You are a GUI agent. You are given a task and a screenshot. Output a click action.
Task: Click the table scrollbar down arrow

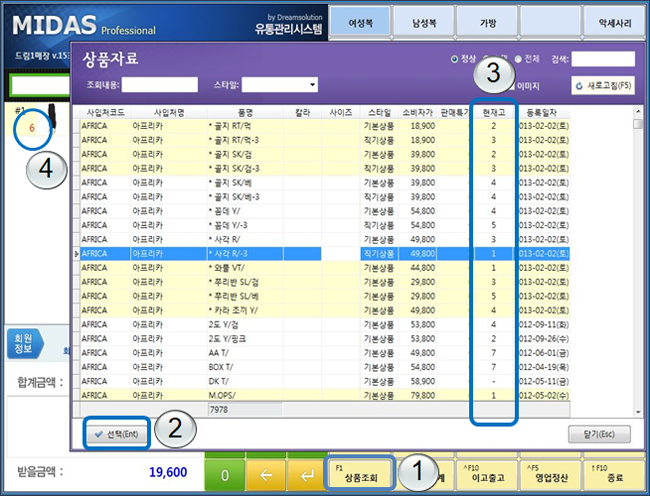pyautogui.click(x=638, y=412)
